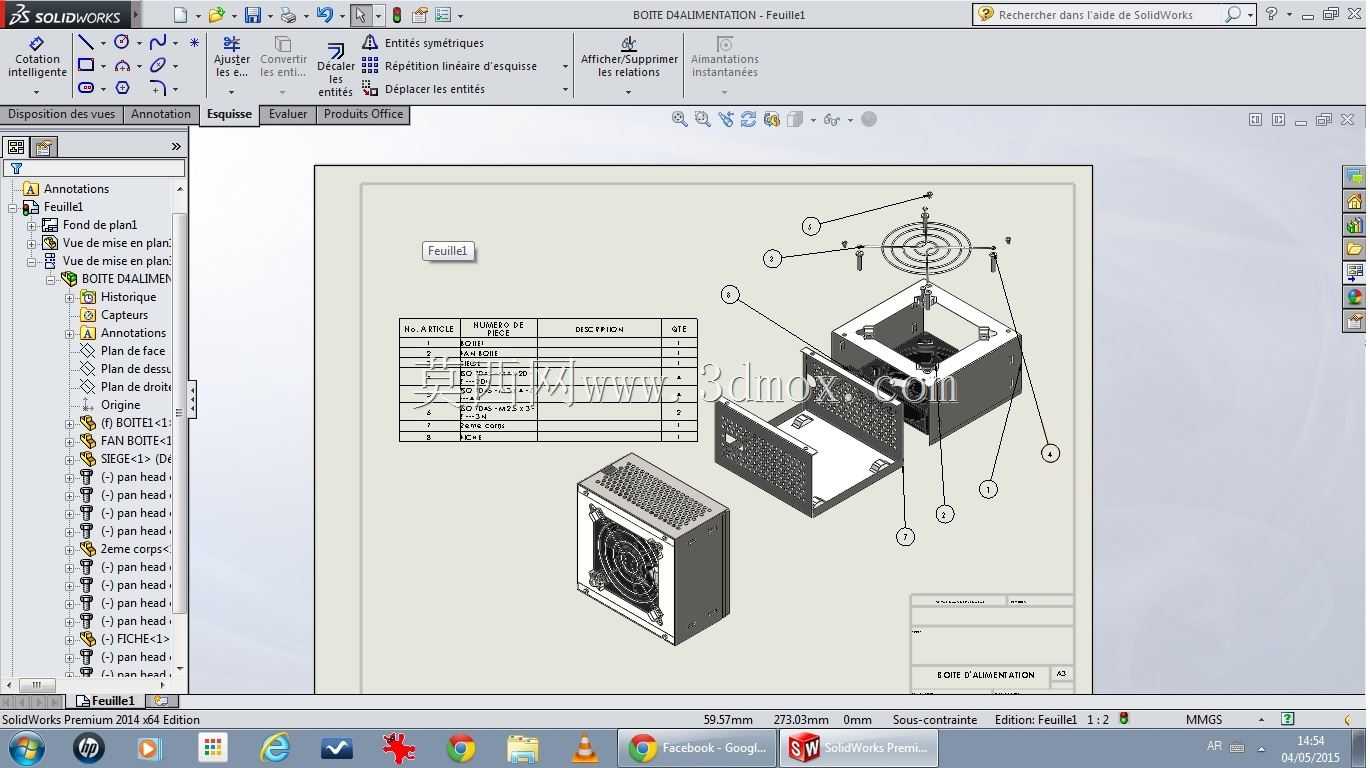The image size is (1370, 768).
Task: Switch to the Produits Office tab
Action: tap(363, 114)
